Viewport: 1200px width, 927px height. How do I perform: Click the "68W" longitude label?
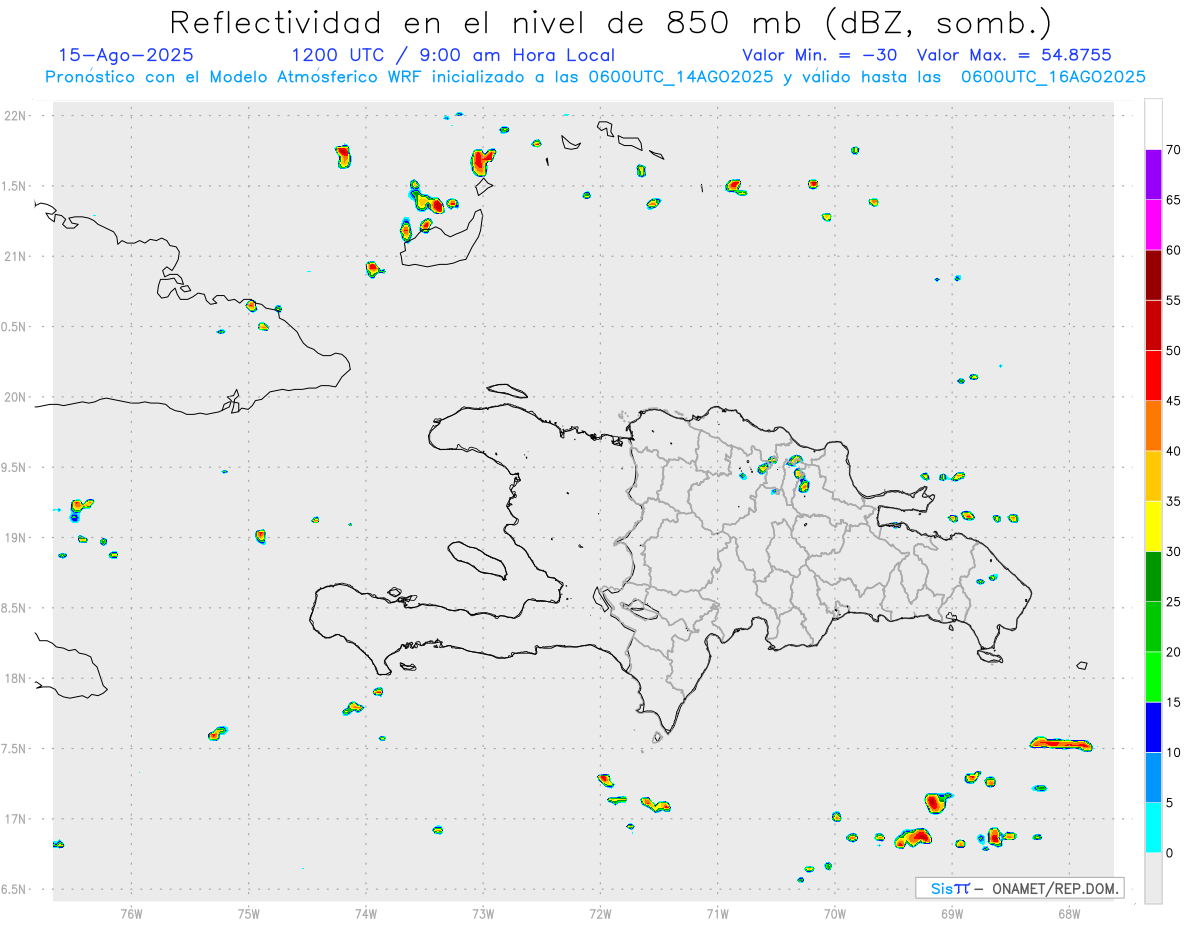coord(1069,913)
